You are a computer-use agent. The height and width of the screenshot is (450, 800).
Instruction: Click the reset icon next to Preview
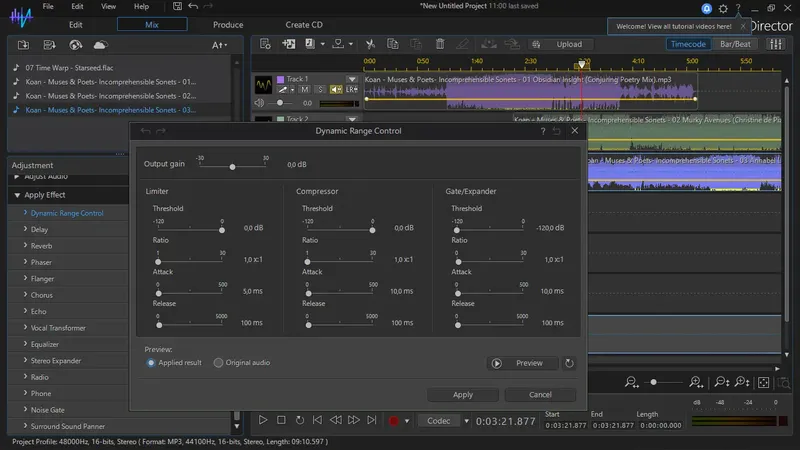[x=569, y=363]
